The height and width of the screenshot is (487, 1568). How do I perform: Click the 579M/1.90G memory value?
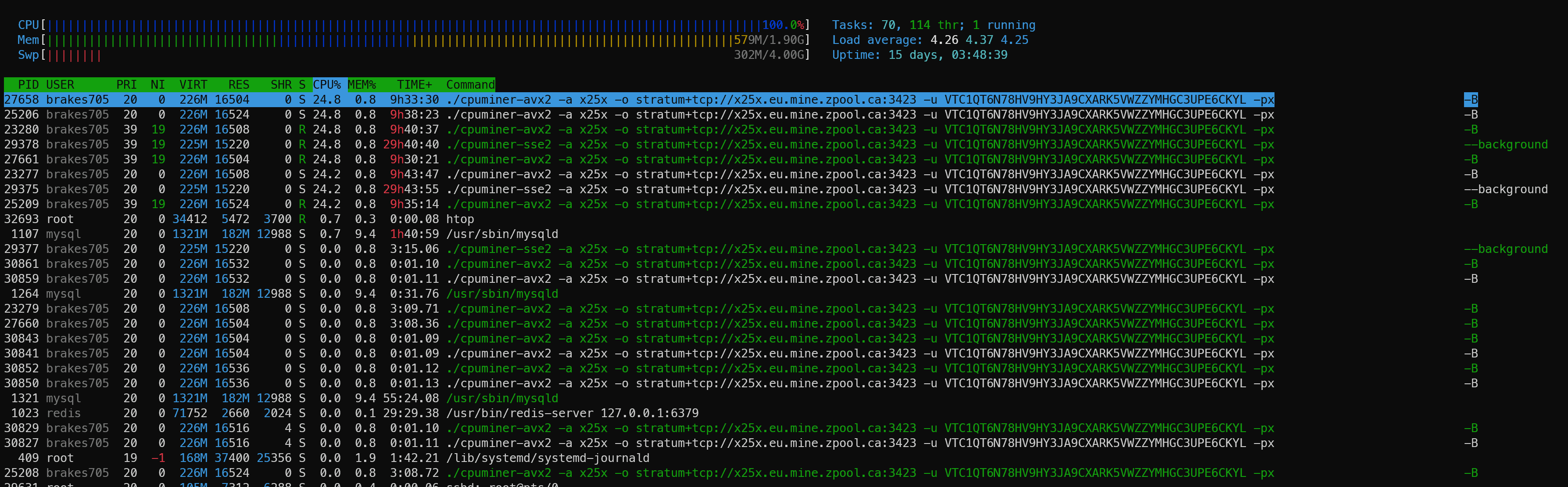click(x=769, y=40)
